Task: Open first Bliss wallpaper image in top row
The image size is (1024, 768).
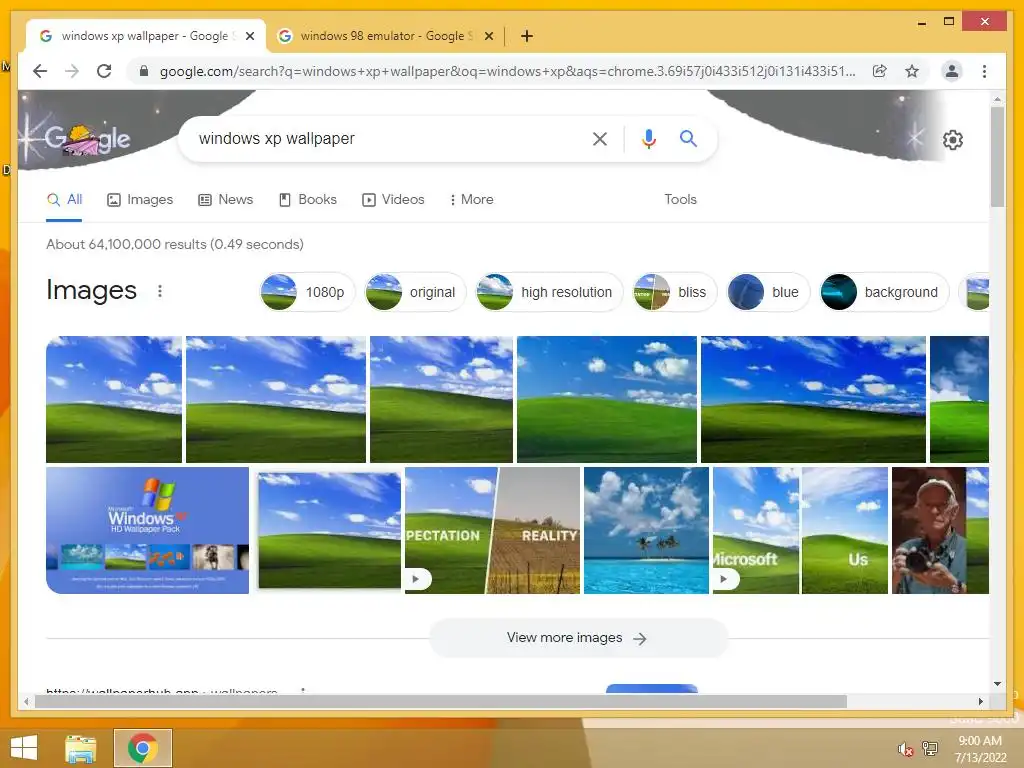Action: pyautogui.click(x=114, y=399)
